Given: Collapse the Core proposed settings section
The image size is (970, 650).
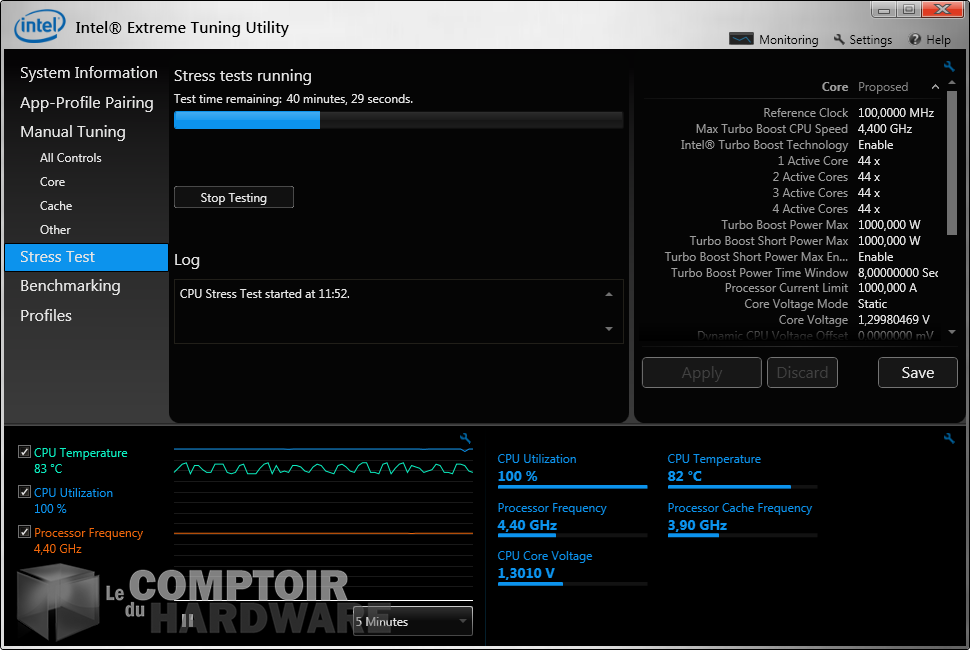Looking at the screenshot, I should [x=934, y=86].
